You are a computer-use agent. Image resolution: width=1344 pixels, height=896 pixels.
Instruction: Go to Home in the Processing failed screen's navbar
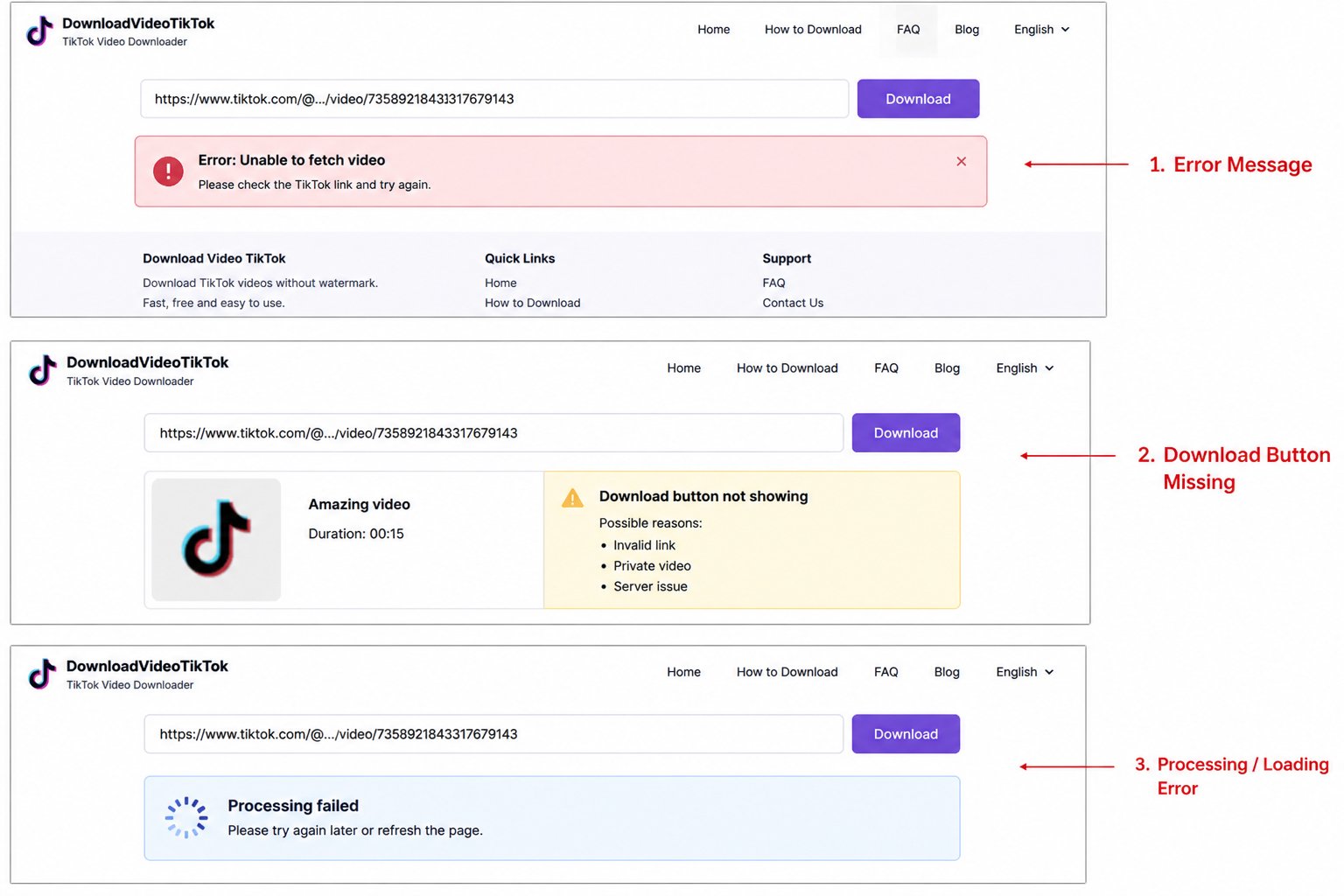pos(684,672)
